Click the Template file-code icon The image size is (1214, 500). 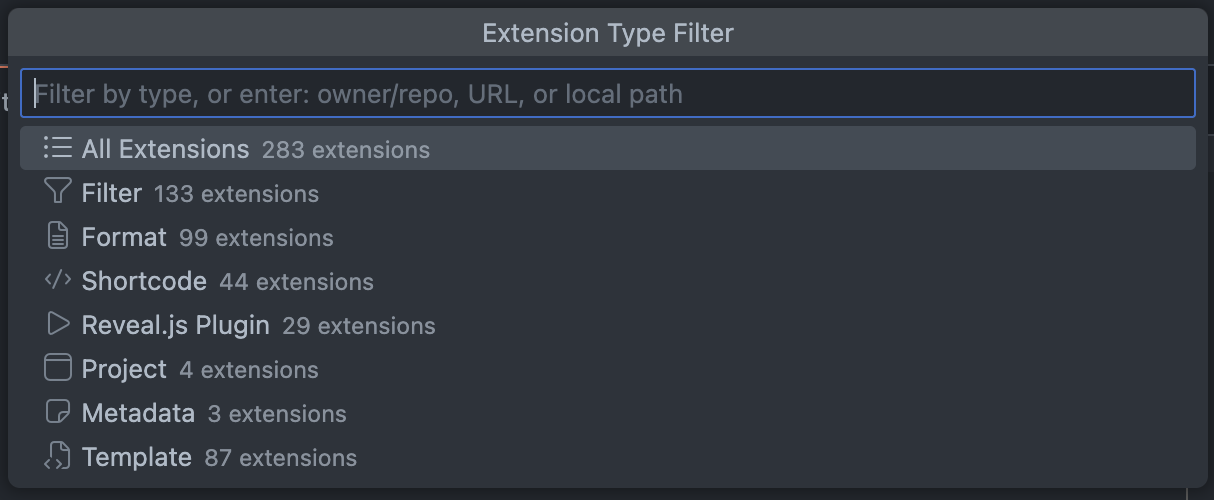pyautogui.click(x=58, y=456)
